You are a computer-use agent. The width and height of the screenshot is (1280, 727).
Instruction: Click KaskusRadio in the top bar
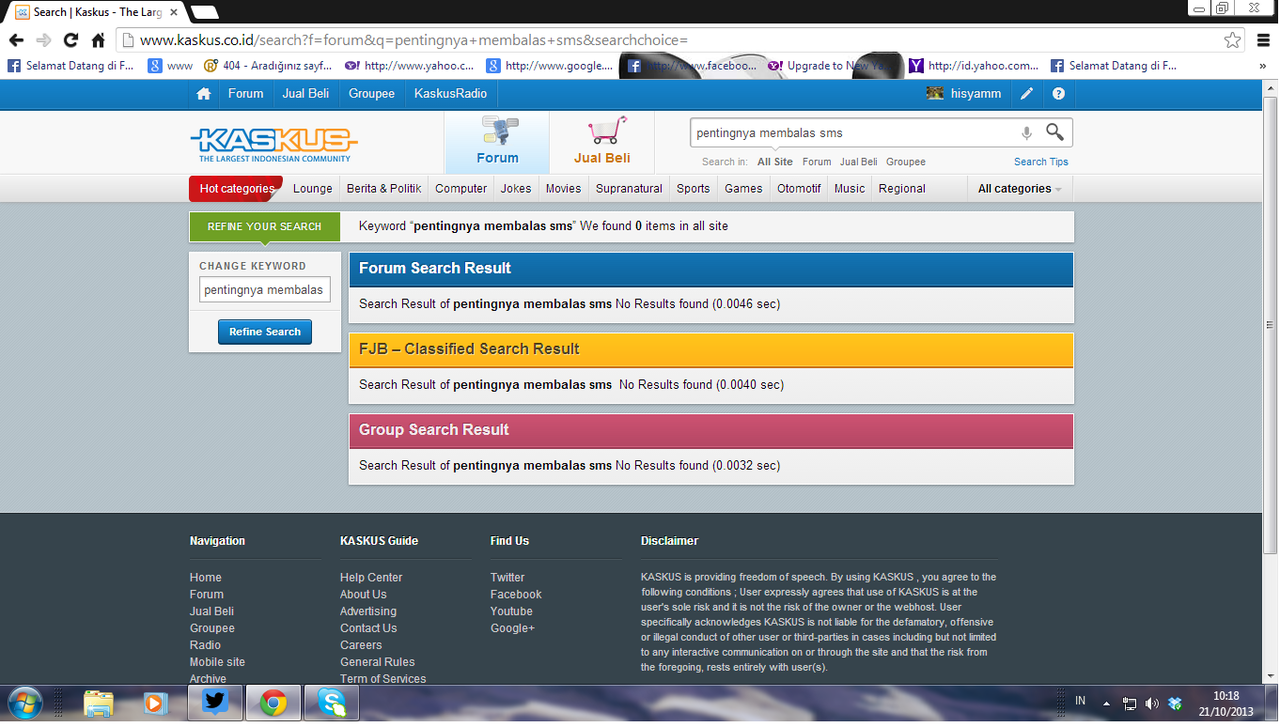point(450,93)
